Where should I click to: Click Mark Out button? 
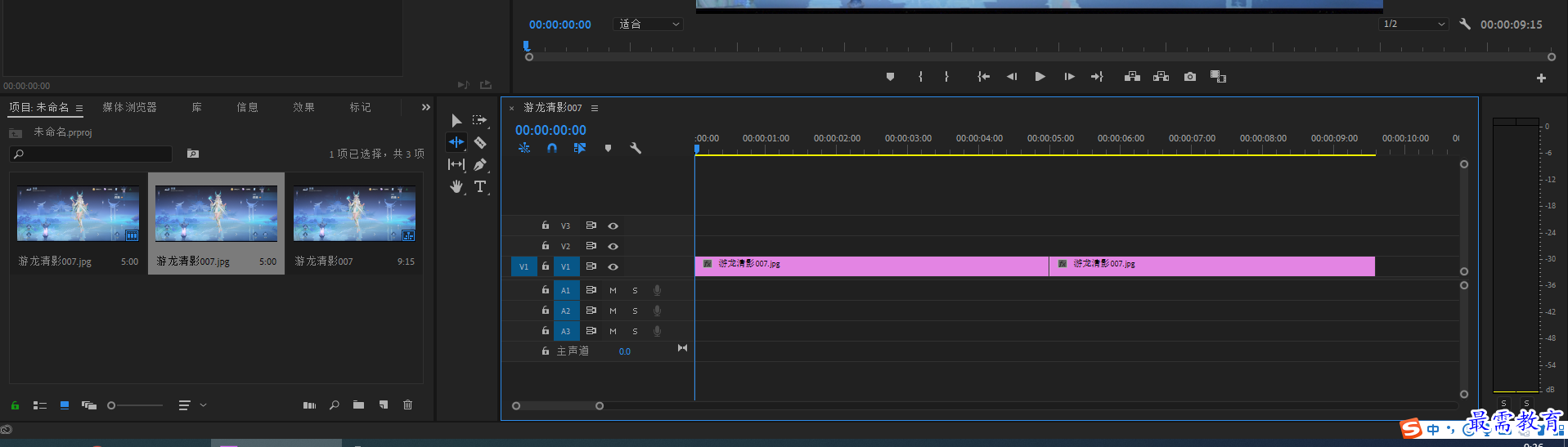[x=946, y=77]
